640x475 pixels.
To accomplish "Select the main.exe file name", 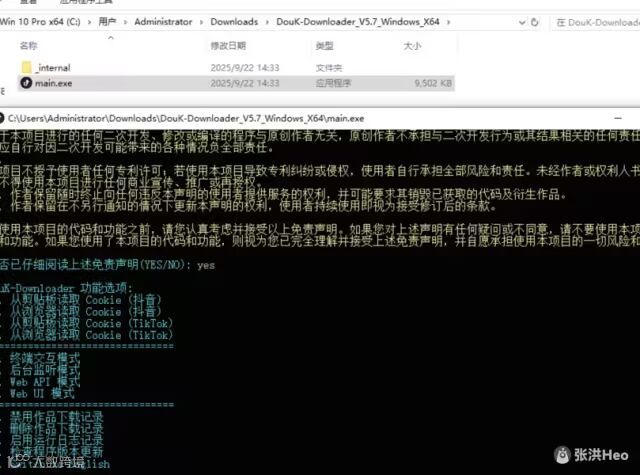I will coord(53,83).
